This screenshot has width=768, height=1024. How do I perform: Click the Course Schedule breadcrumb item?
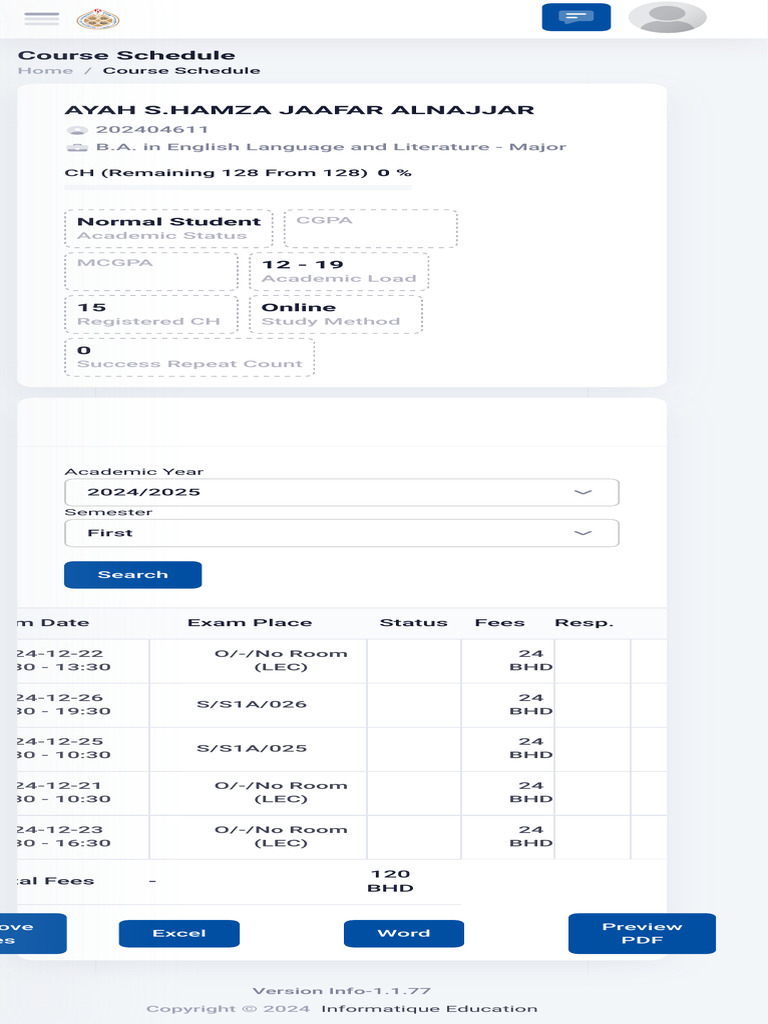pos(182,71)
